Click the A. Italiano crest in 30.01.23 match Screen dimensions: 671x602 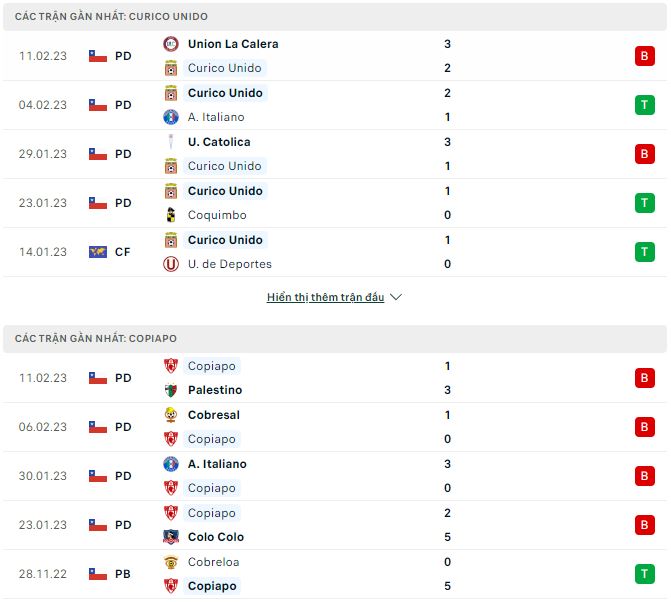coord(171,464)
